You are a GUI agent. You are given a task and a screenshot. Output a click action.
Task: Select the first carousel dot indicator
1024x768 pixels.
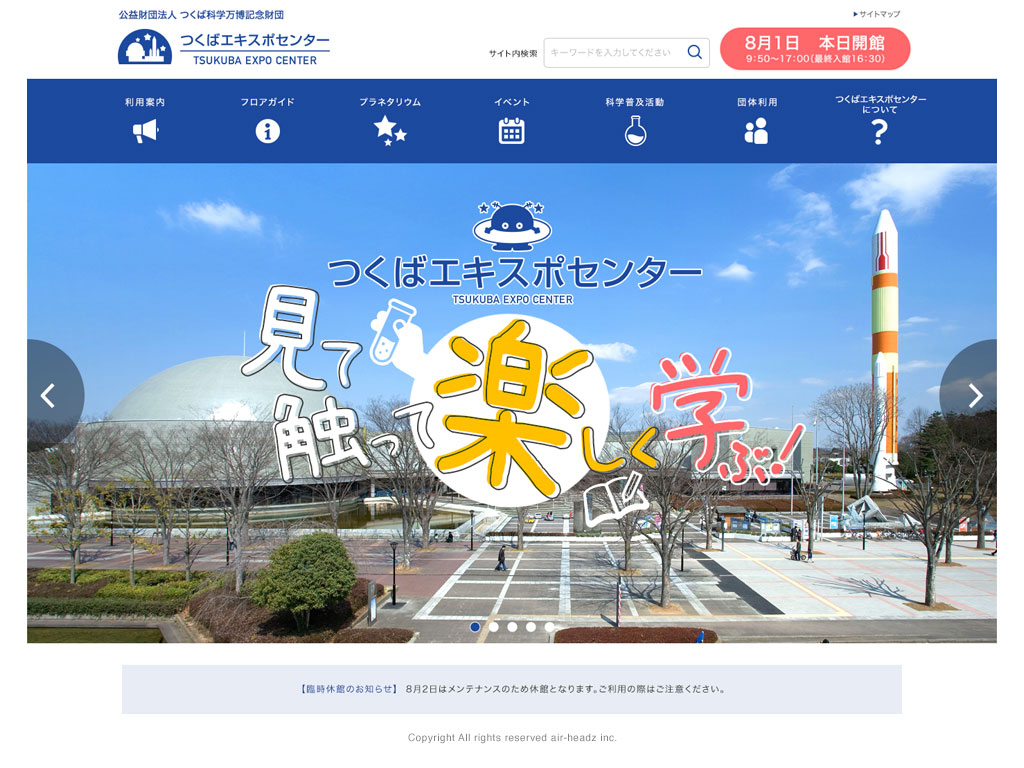(x=475, y=627)
